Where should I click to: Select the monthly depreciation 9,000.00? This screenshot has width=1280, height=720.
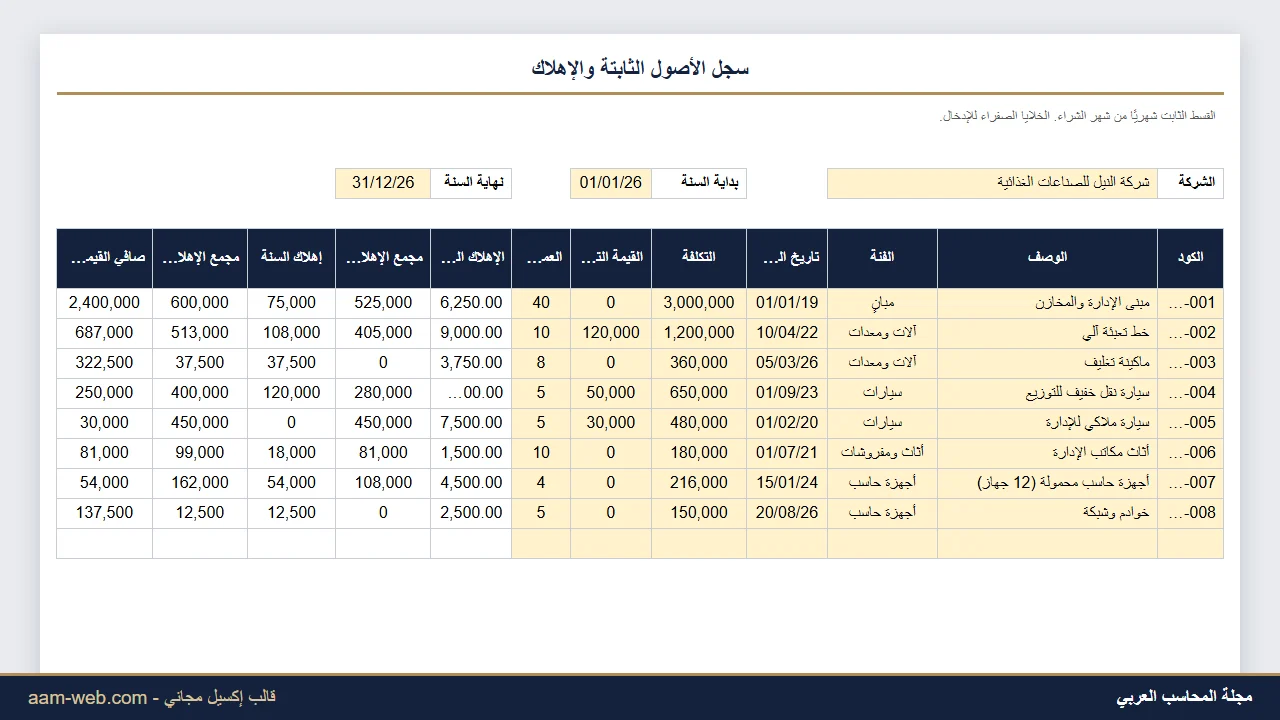tap(471, 333)
